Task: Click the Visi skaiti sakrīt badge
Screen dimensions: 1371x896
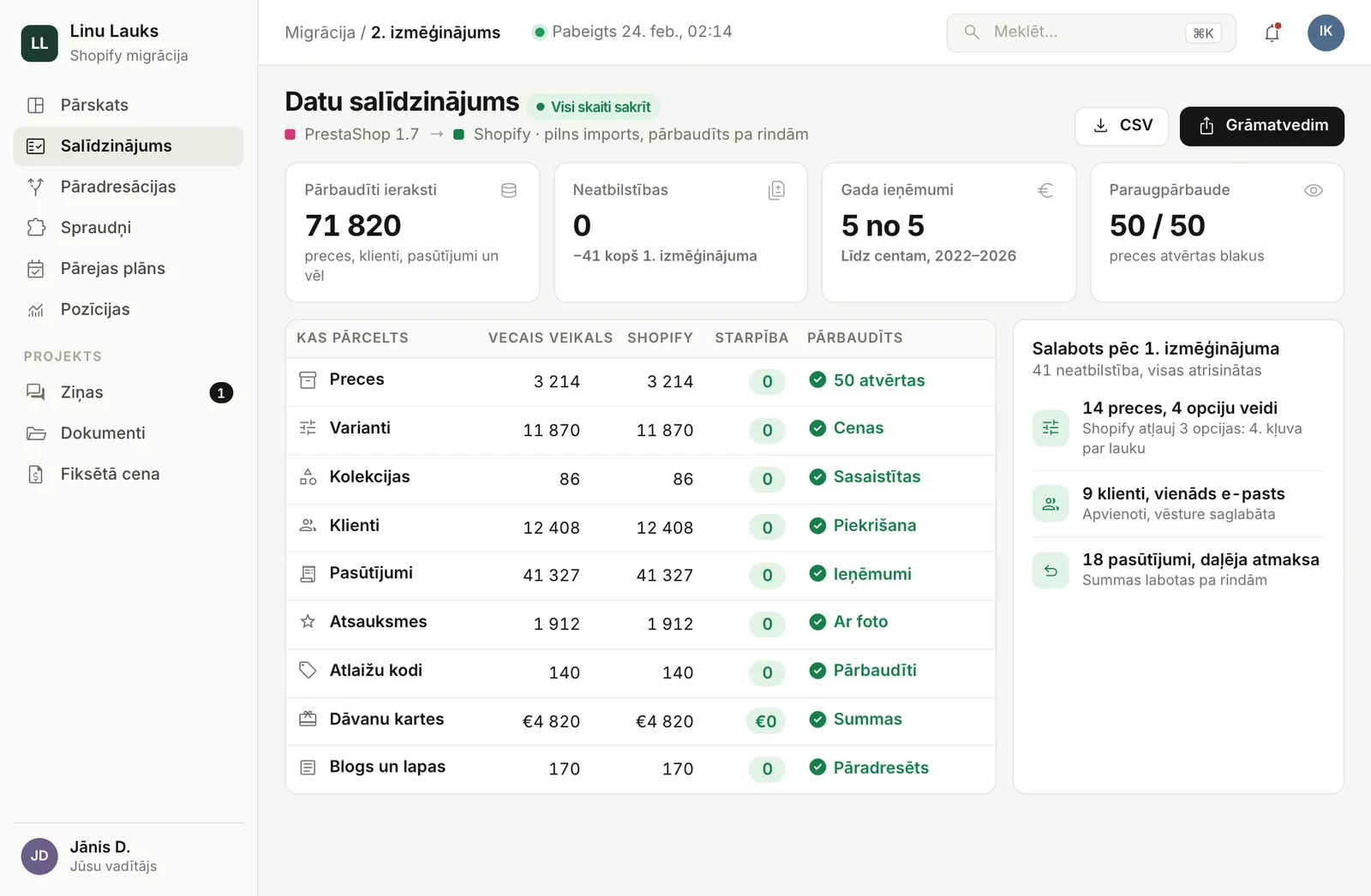Action: pos(593,107)
